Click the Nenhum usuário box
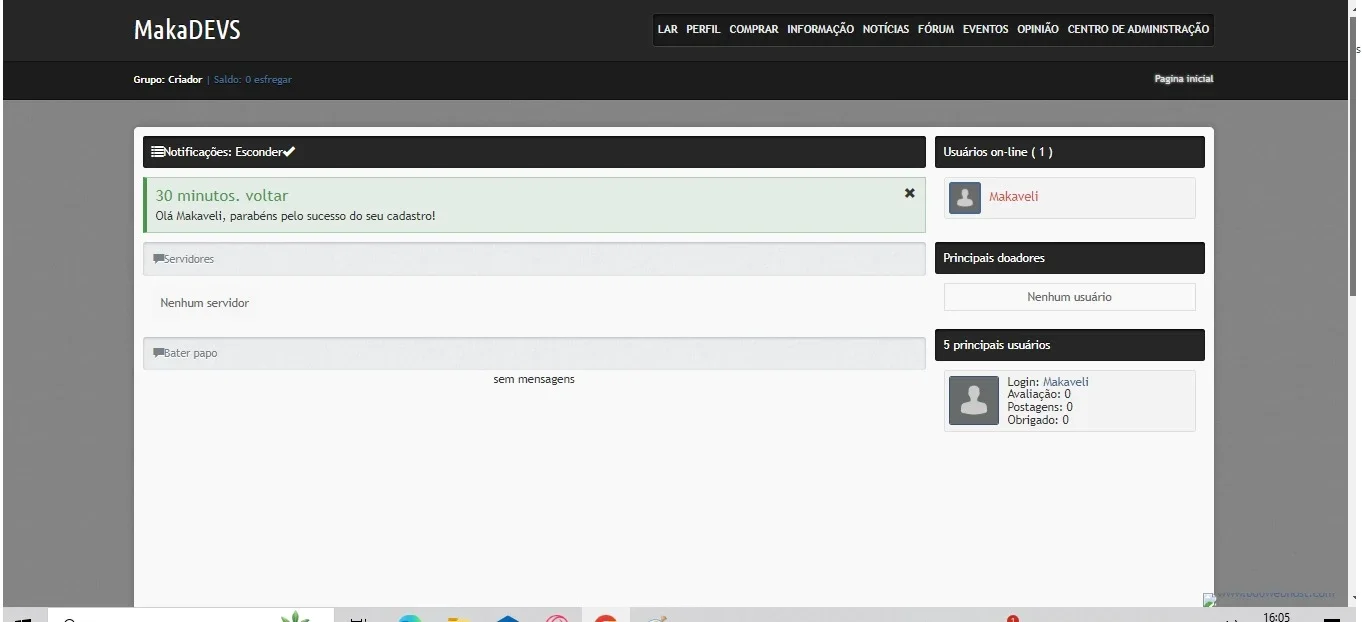This screenshot has height=622, width=1362. [1070, 297]
